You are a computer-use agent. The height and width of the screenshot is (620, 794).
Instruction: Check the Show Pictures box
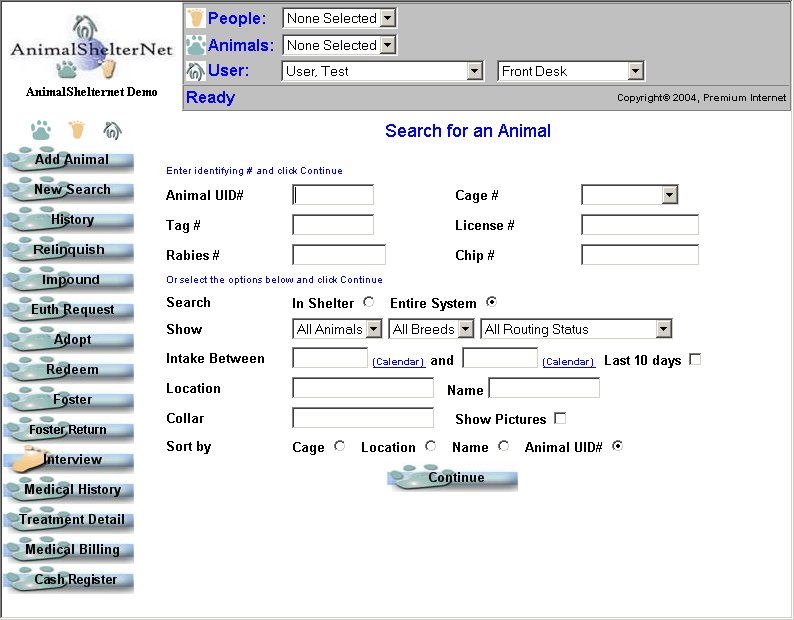click(x=560, y=418)
